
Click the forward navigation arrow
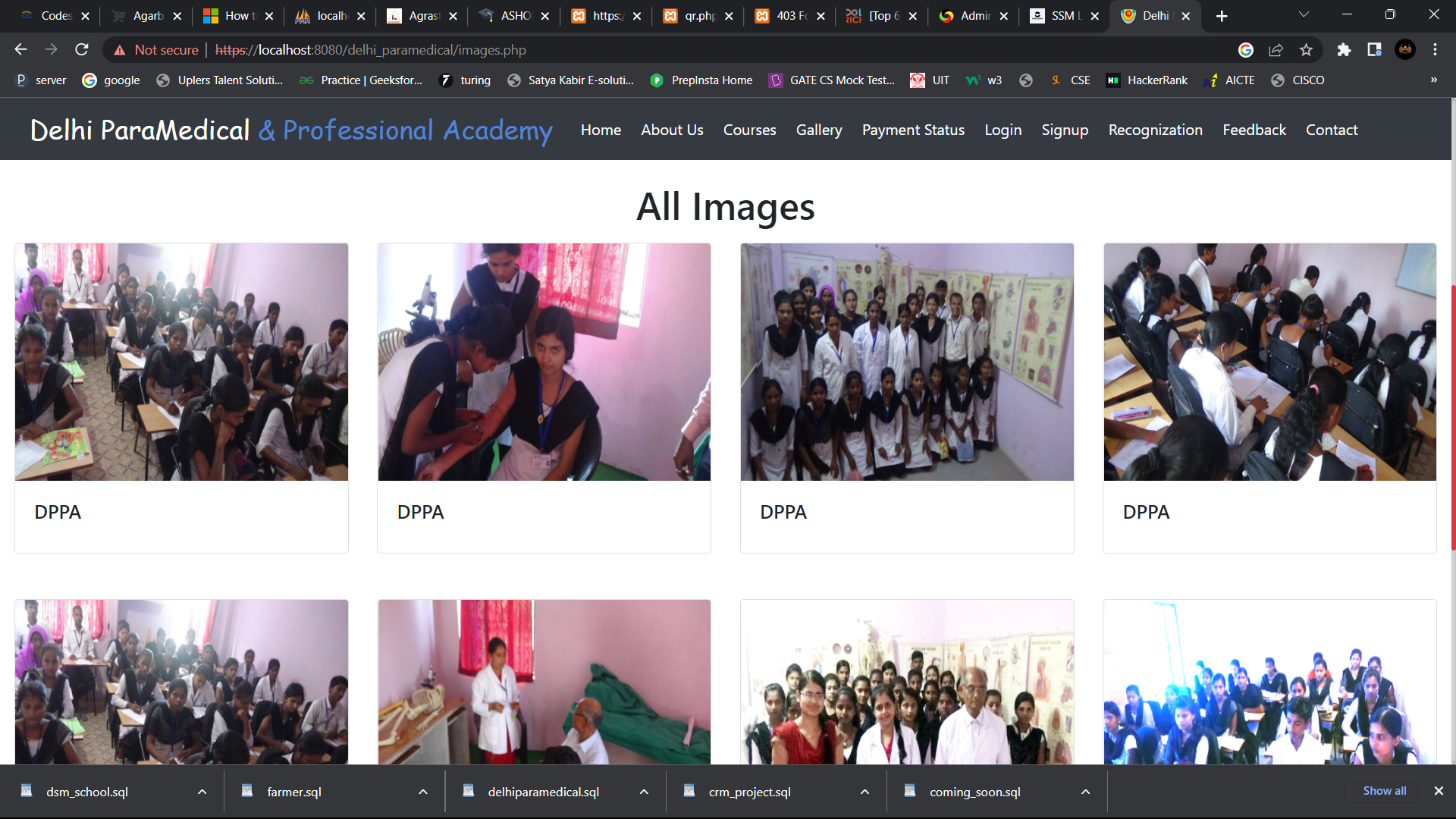(x=51, y=49)
